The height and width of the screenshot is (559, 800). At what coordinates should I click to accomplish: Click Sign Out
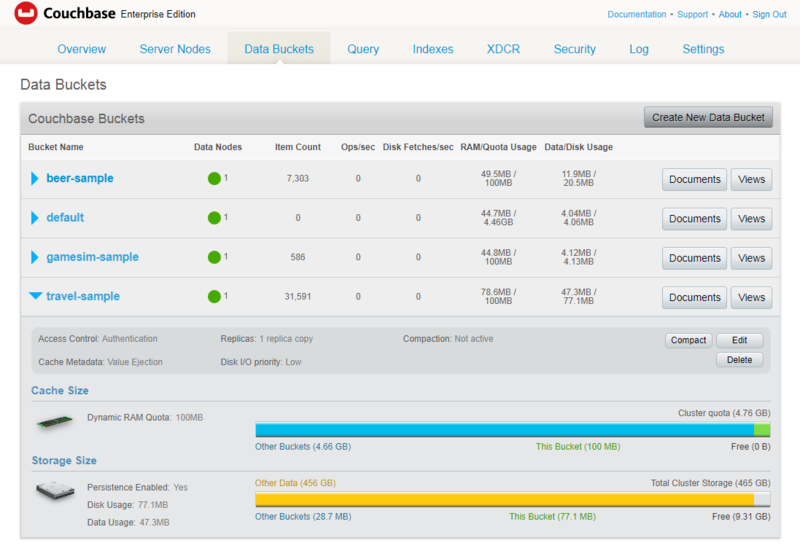pos(769,14)
